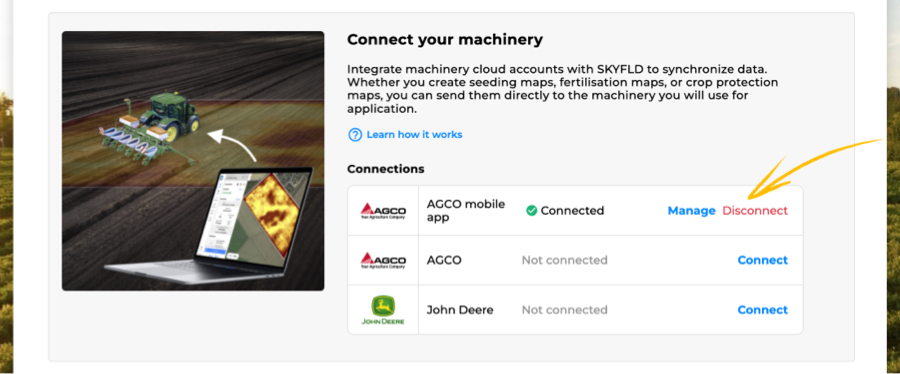Click the question mark help icon
This screenshot has width=900, height=374.
coord(355,135)
